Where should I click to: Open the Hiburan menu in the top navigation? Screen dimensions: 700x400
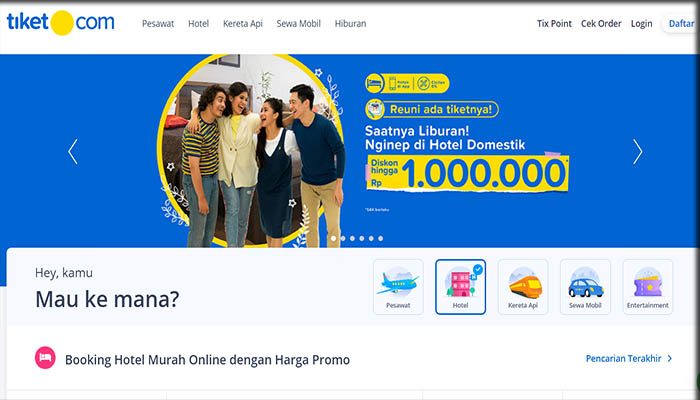coord(350,24)
